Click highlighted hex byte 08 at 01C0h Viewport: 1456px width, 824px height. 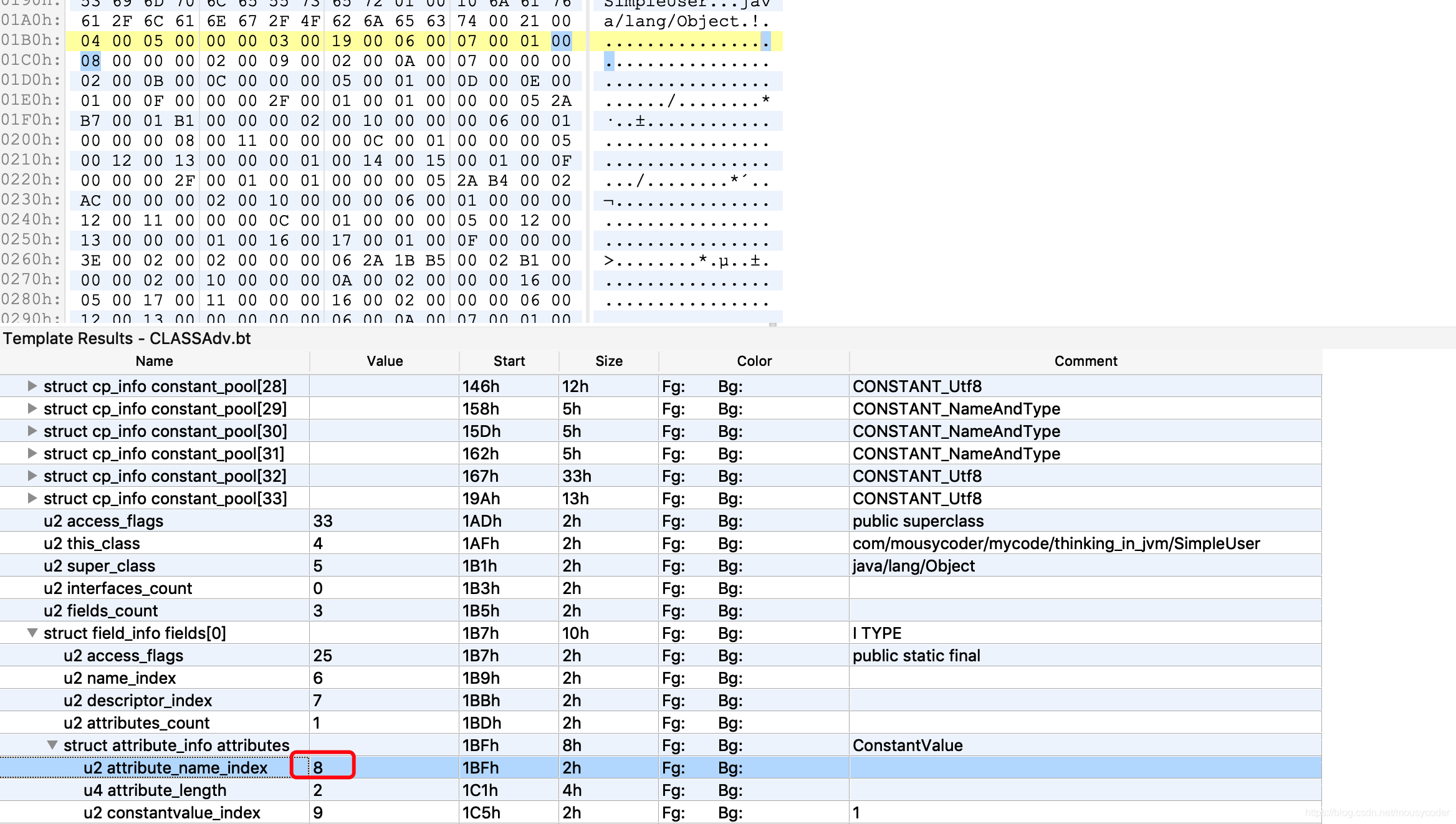point(90,60)
